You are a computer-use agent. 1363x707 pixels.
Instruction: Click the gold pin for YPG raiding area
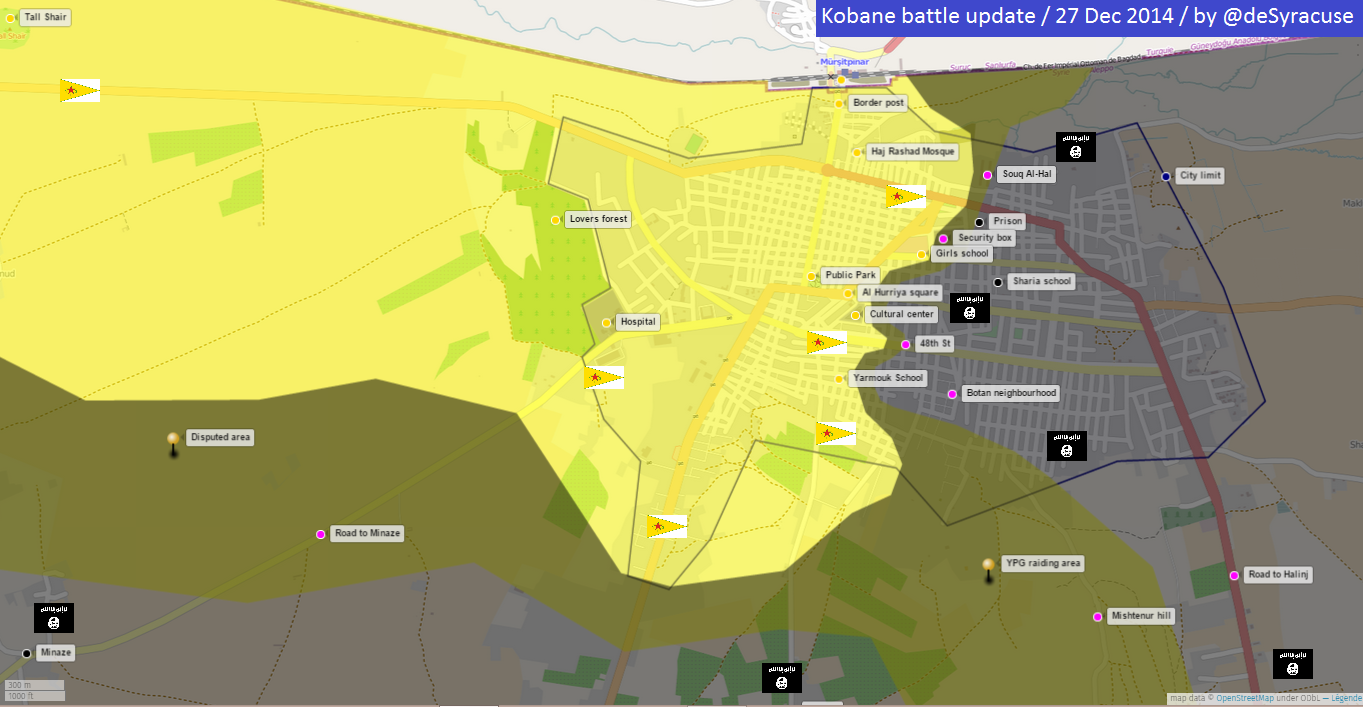point(989,570)
